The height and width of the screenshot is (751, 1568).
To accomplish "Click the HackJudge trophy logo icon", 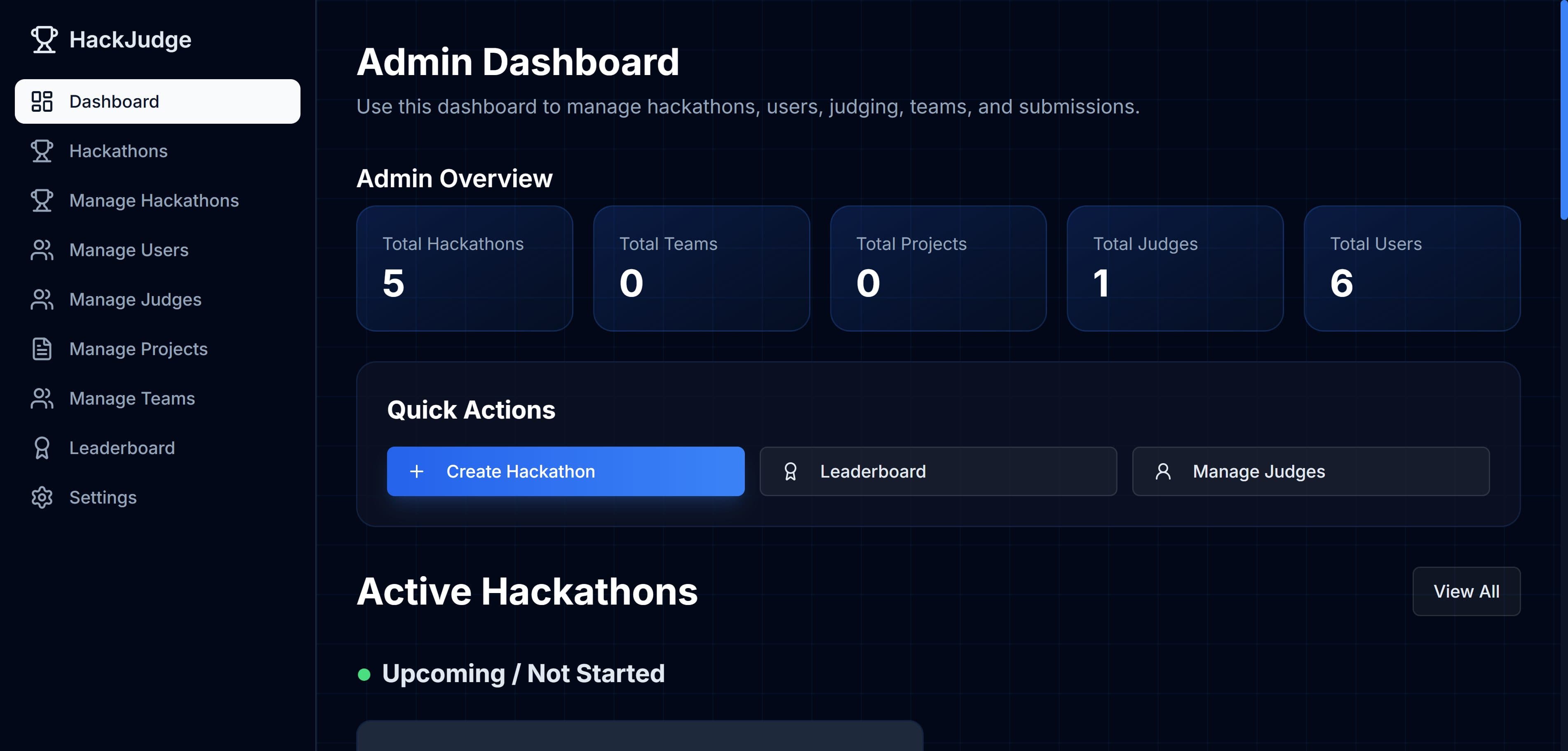I will click(44, 40).
